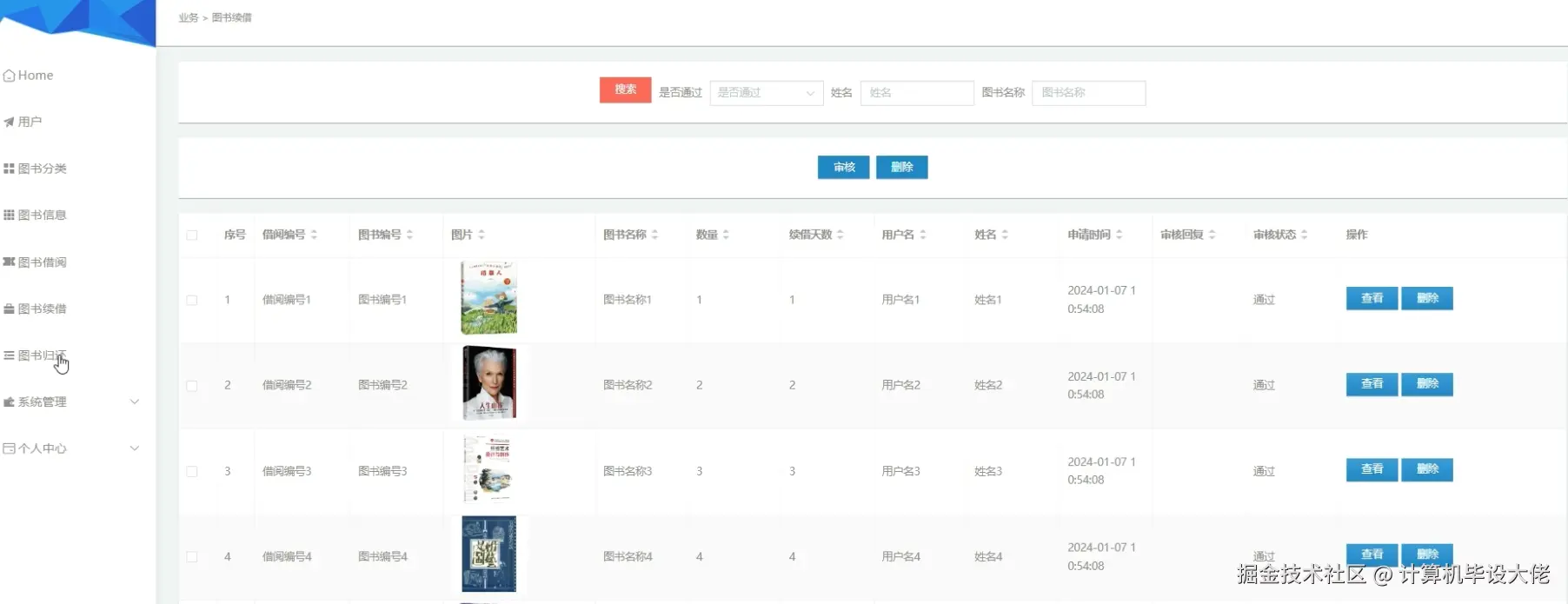1568x604 pixels.
Task: Open the 用户 sidebar menu
Action: [23, 122]
